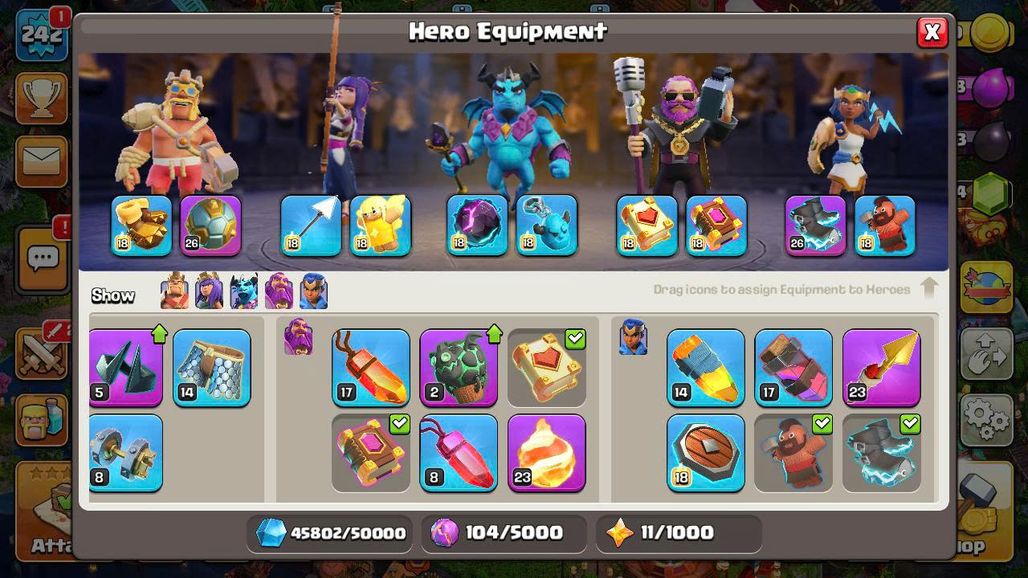Show Royal Champion equipment filter
The height and width of the screenshot is (578, 1028).
313,291
